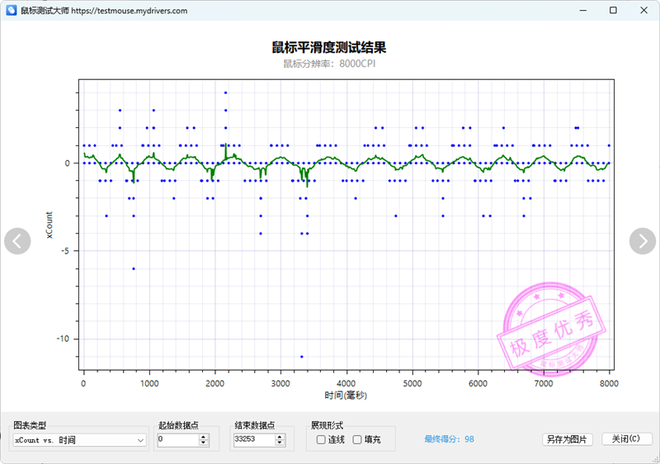Viewport: 660px width, 464px height.
Task: Click the next chart arrow on right
Action: coord(642,241)
